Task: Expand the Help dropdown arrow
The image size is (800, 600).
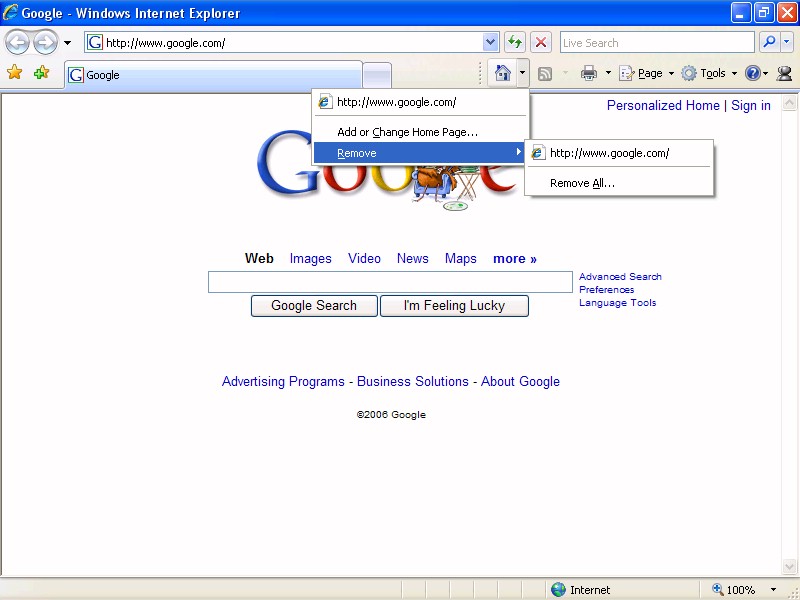Action: coord(765,74)
